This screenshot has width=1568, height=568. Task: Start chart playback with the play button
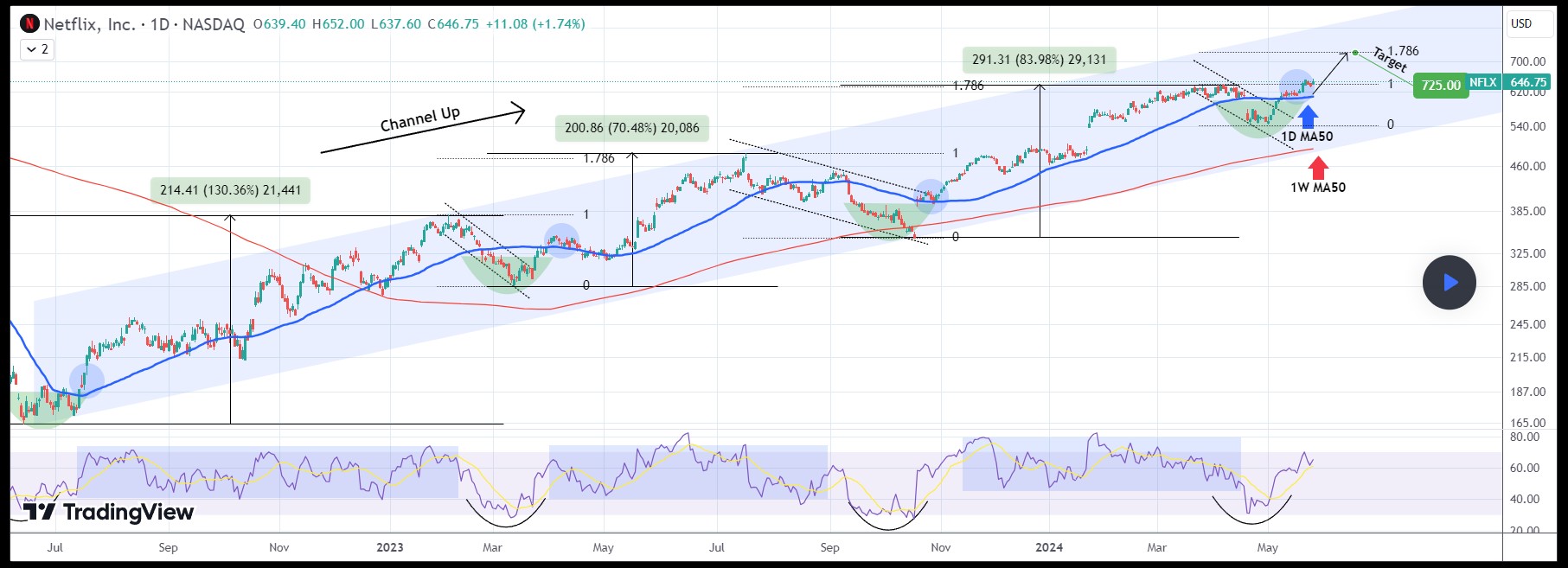coord(1450,283)
